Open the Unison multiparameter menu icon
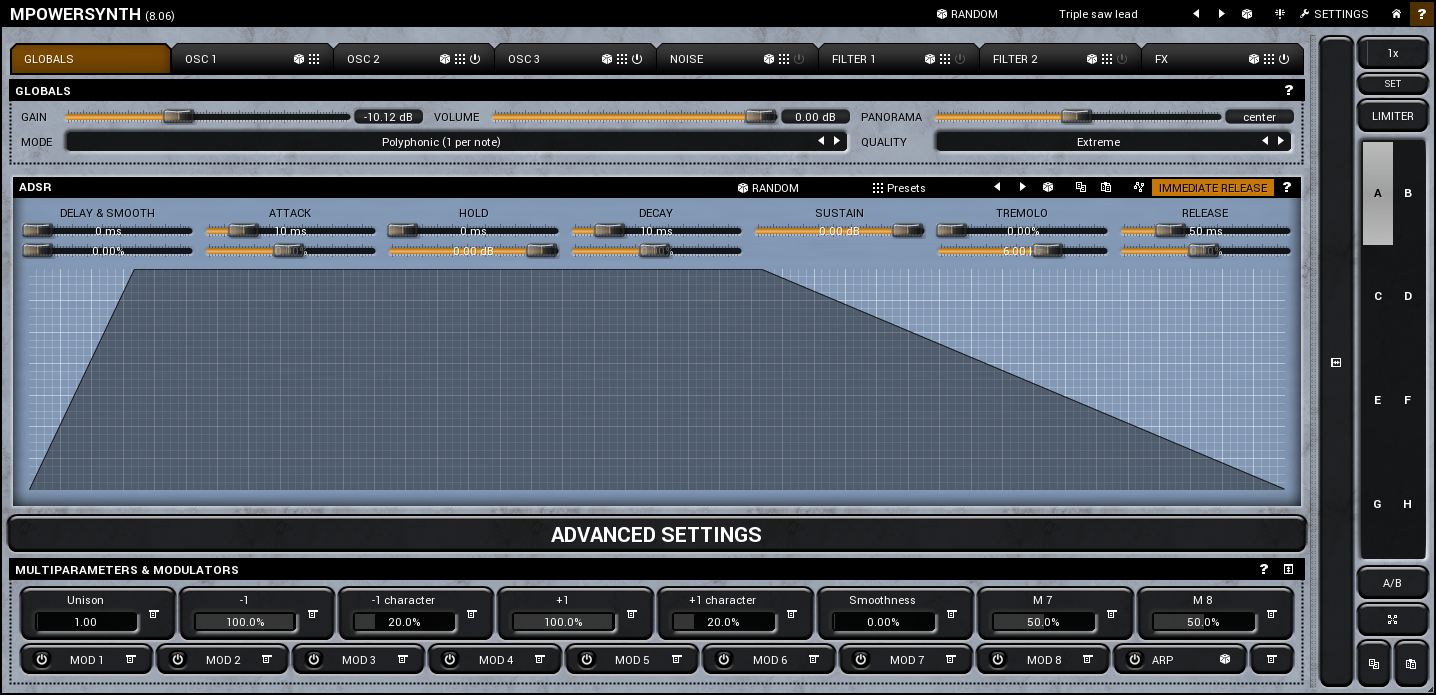This screenshot has height=695, width=1436. point(153,614)
